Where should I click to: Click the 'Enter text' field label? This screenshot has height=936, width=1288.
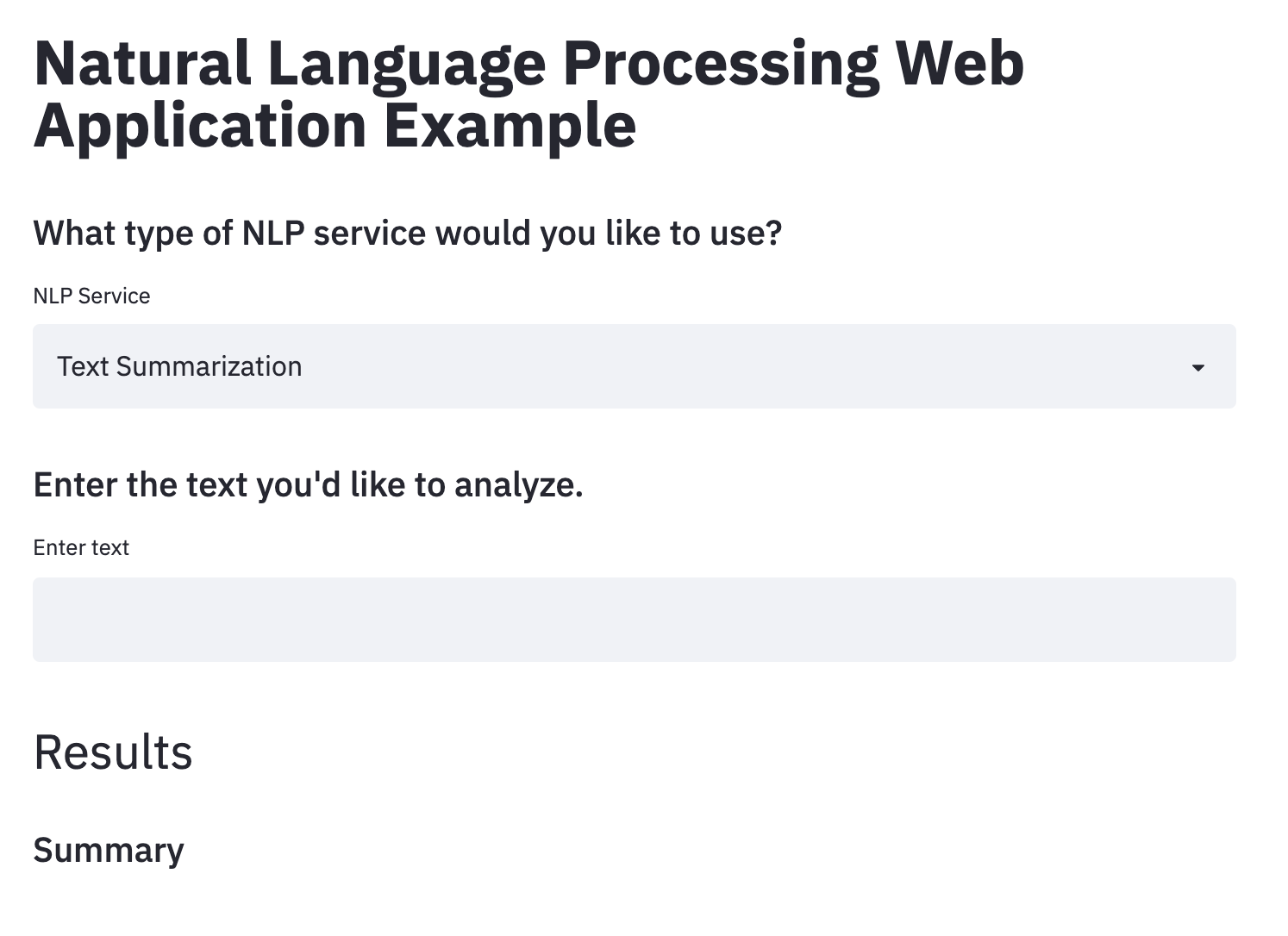(x=81, y=548)
